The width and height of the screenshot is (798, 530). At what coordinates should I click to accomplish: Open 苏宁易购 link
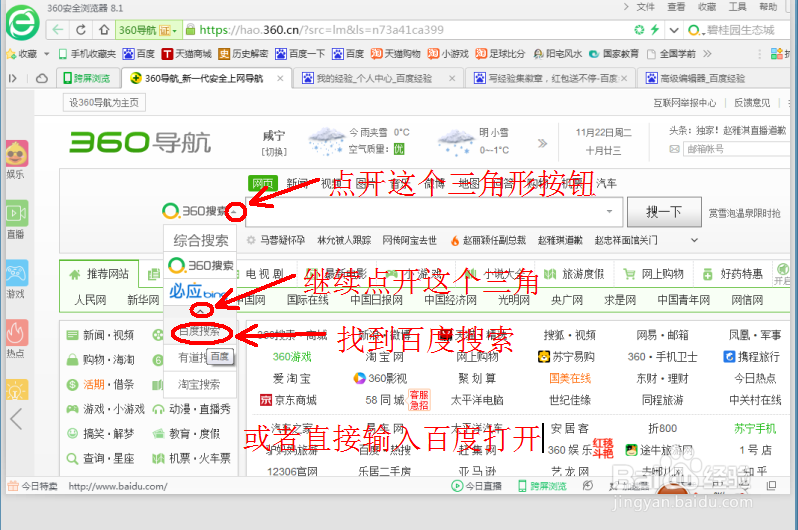566,357
